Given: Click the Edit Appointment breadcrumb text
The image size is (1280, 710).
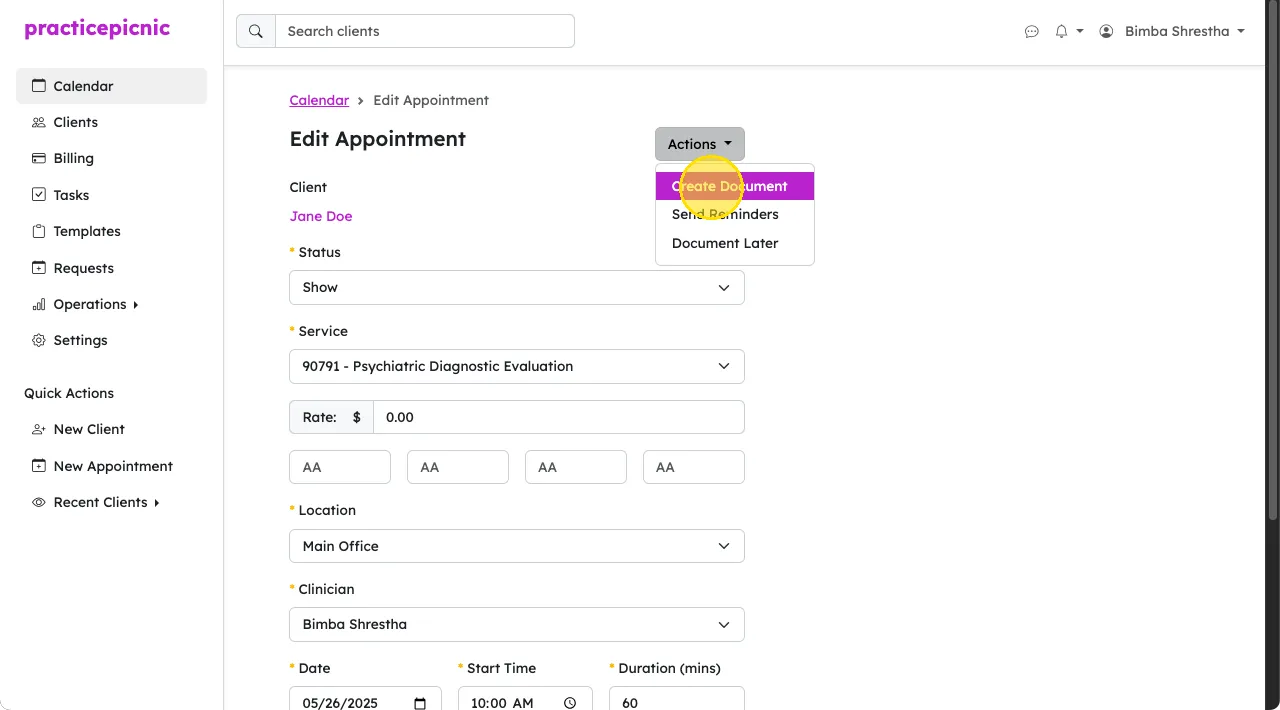Looking at the screenshot, I should (x=431, y=100).
